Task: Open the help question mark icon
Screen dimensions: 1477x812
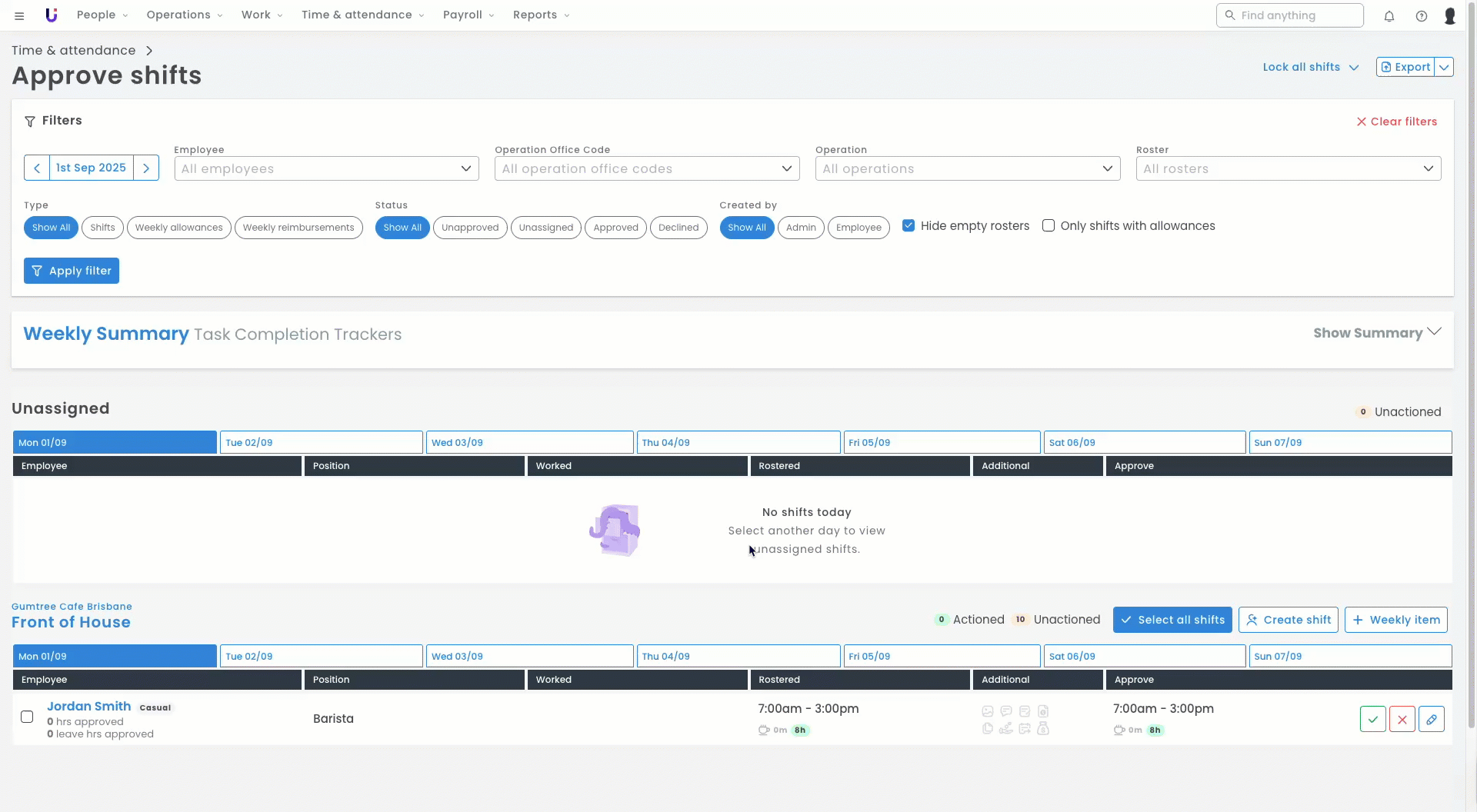Action: coord(1421,15)
